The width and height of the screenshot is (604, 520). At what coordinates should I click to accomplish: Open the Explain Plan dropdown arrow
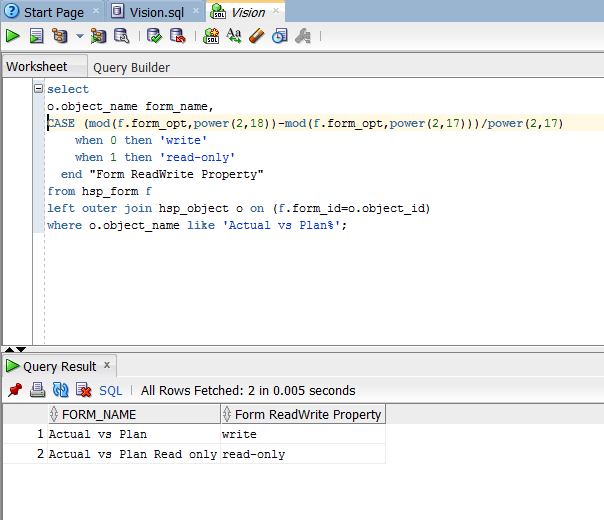(80, 36)
